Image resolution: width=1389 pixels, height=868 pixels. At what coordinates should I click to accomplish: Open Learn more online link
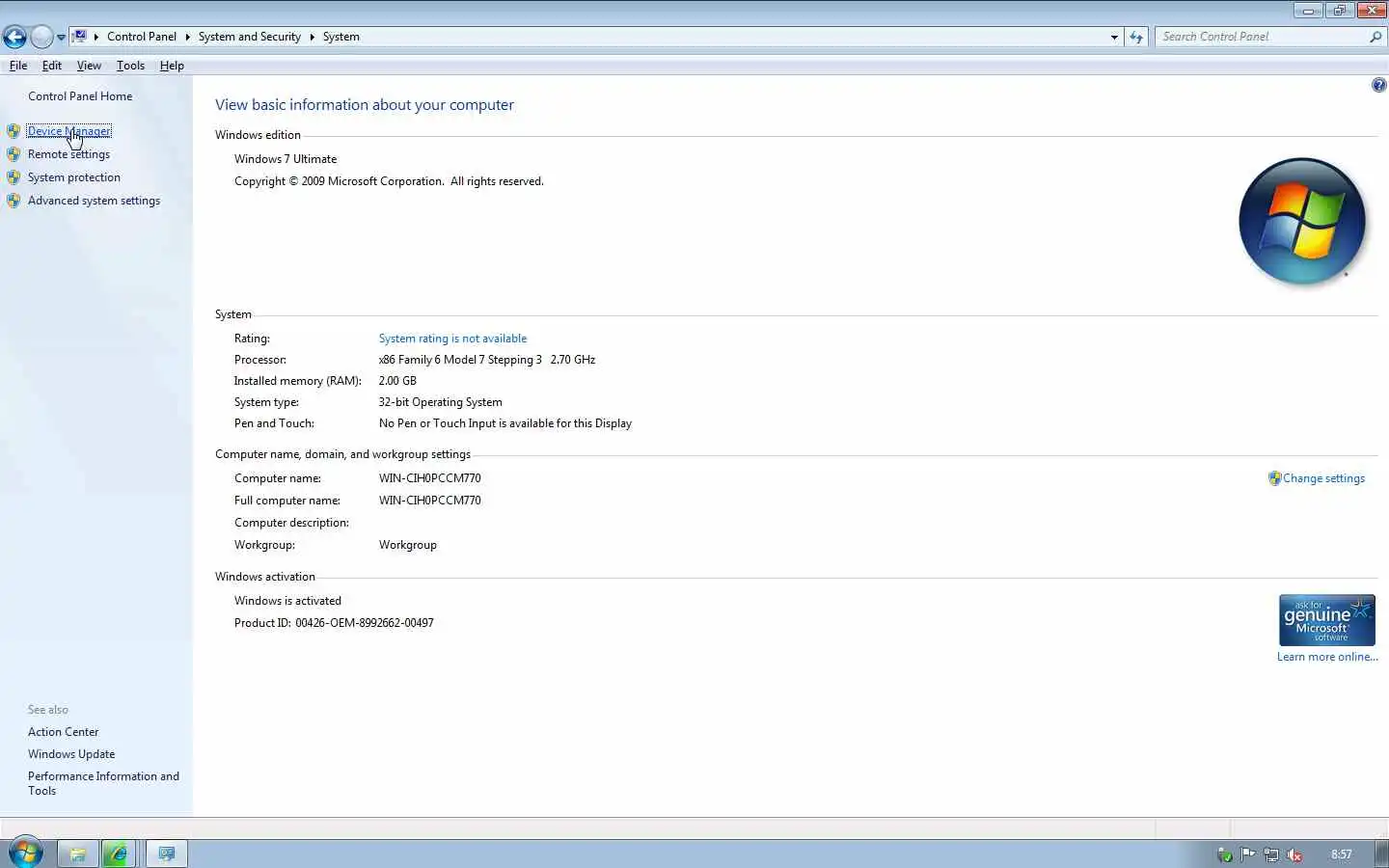pos(1327,657)
